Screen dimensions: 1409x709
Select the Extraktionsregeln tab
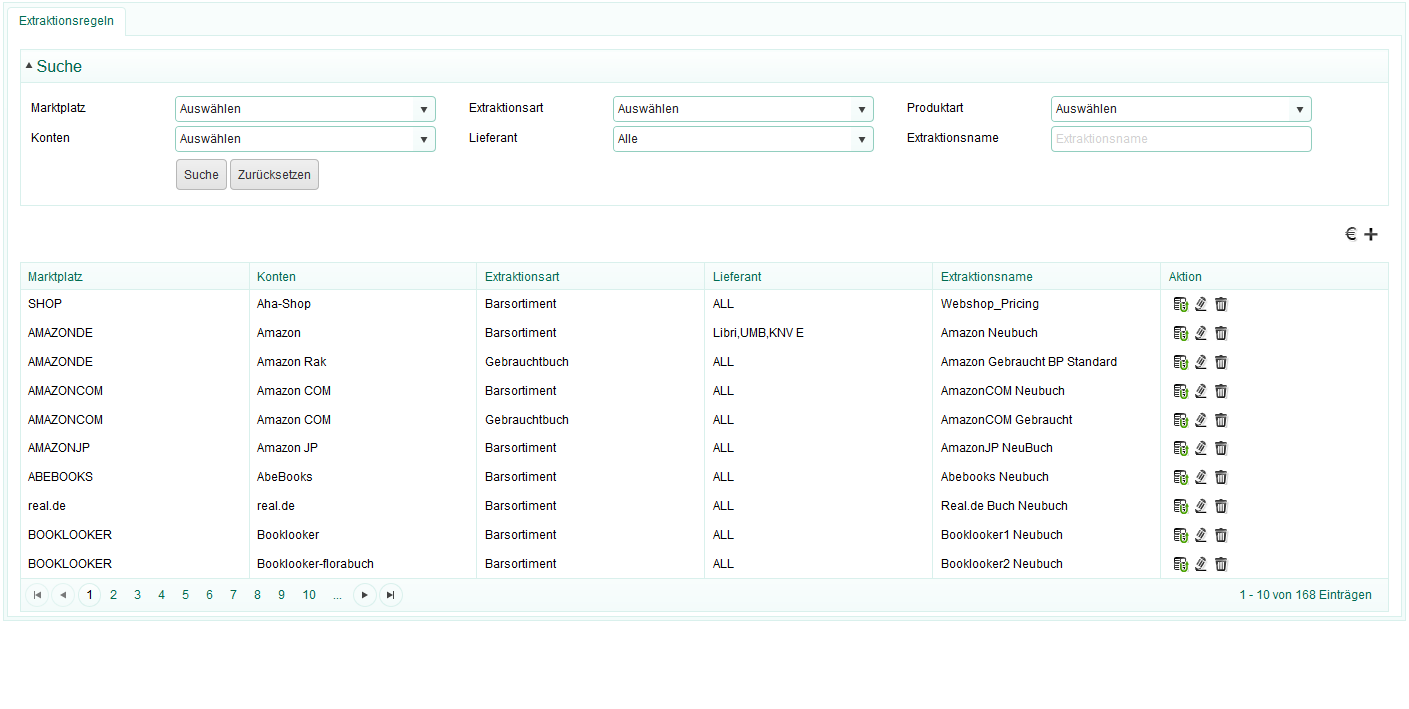point(66,21)
